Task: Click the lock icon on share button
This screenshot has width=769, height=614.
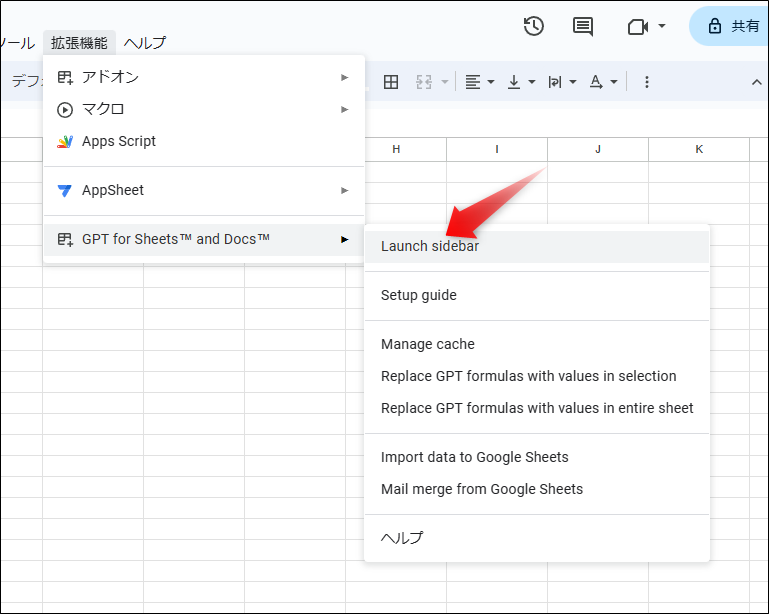Action: (x=715, y=26)
